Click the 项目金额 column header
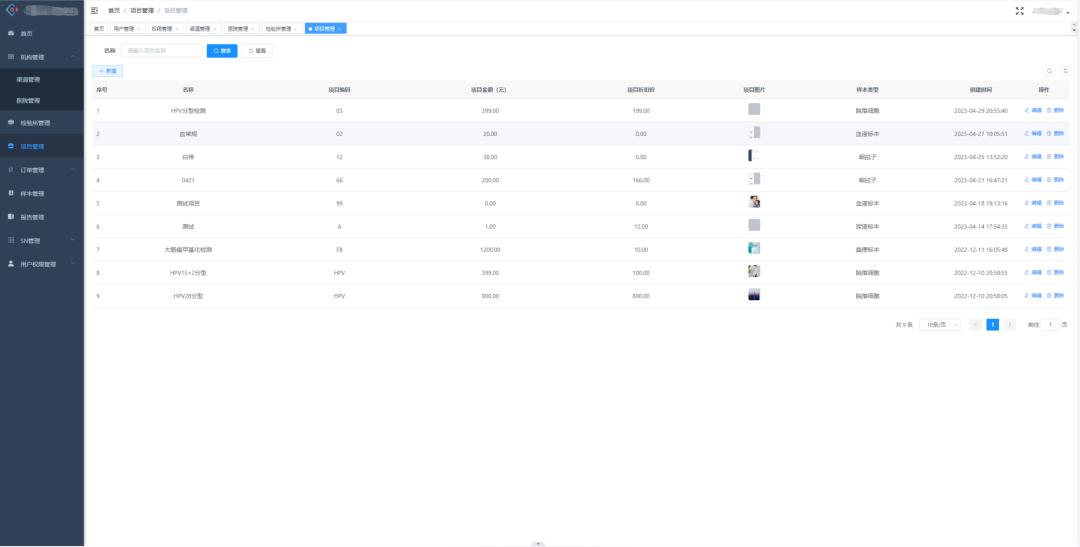 tap(489, 90)
